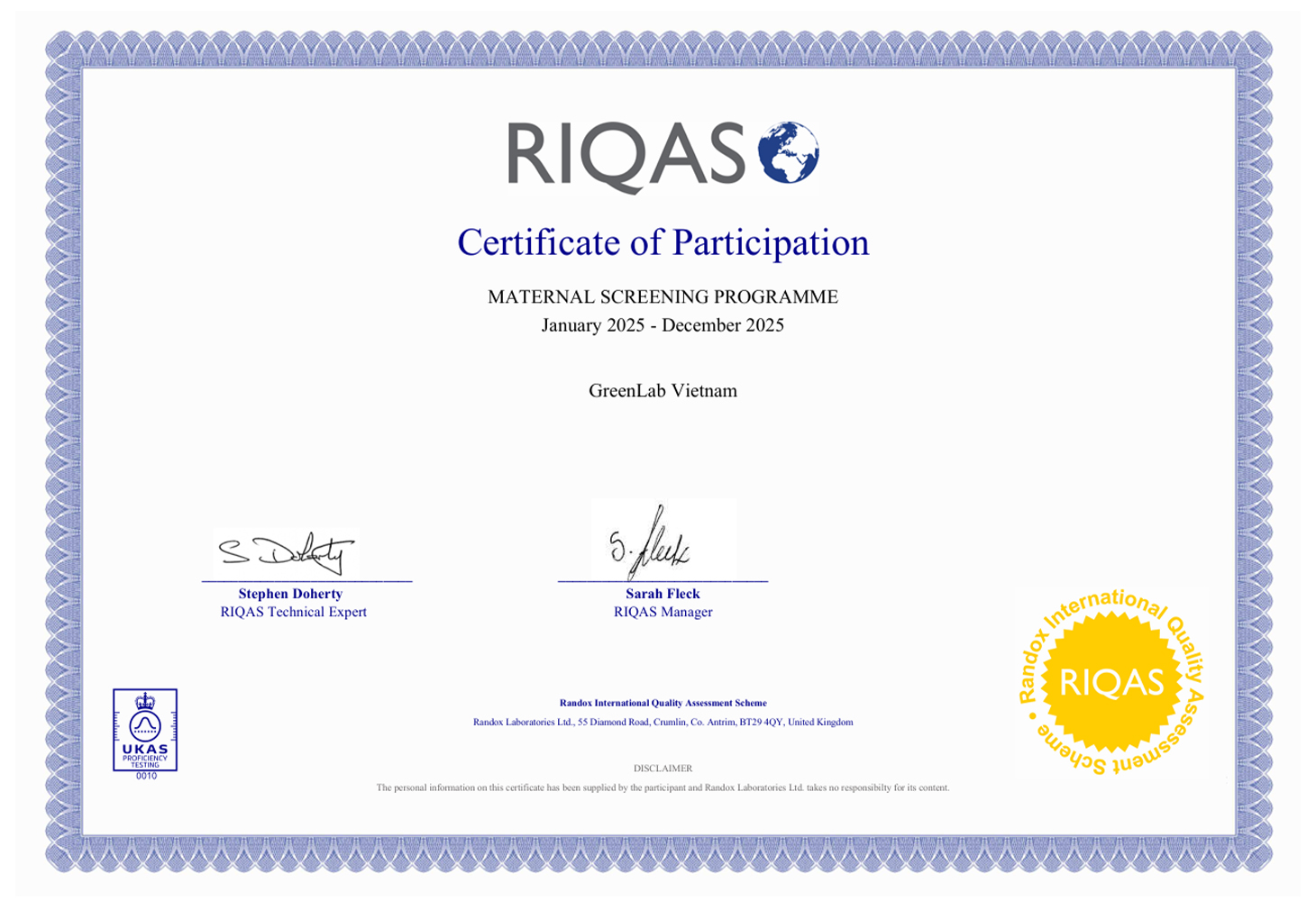The image size is (1316, 901).
Task: Click Stephen Doherty's handwritten signature
Action: tap(287, 552)
